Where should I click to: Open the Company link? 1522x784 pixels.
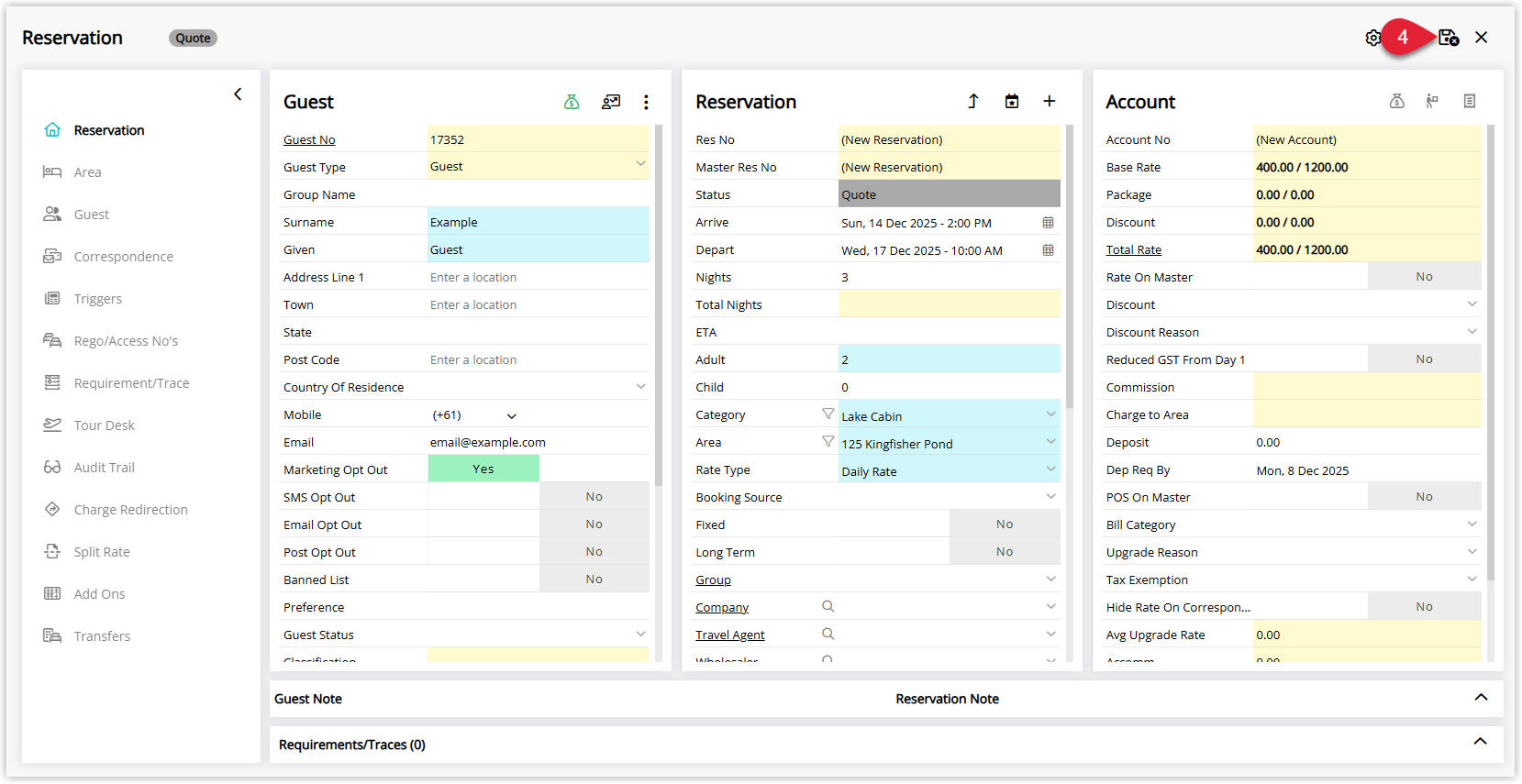pos(722,607)
